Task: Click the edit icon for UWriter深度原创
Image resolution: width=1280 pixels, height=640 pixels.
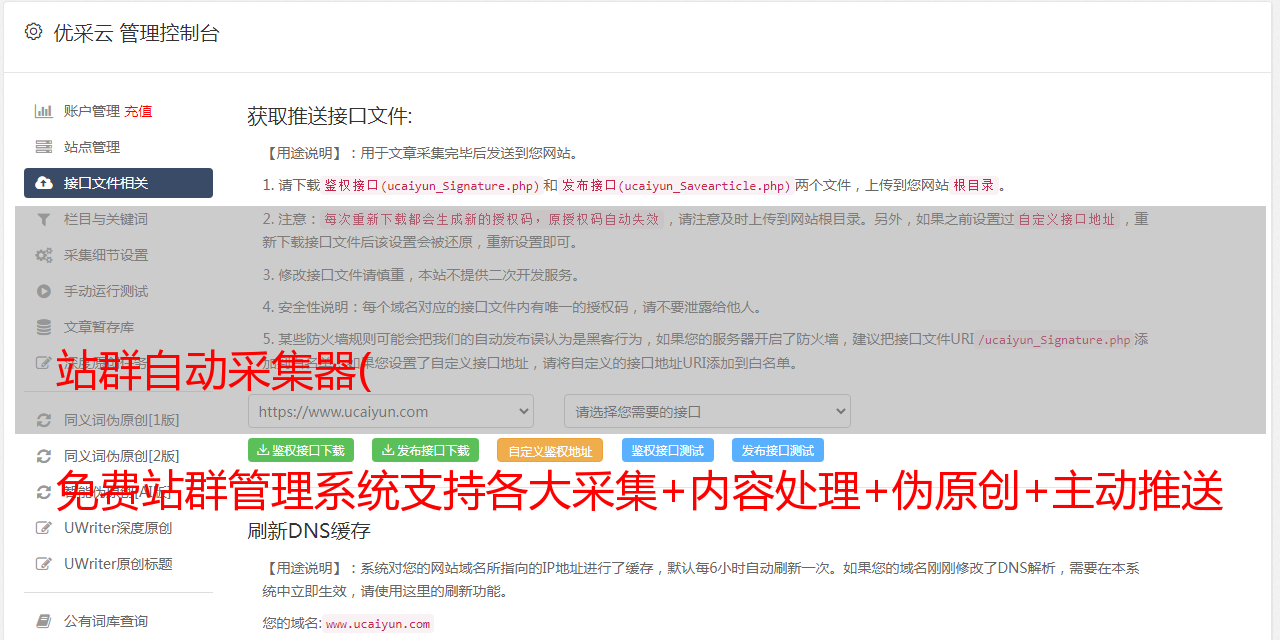Action: [x=44, y=528]
